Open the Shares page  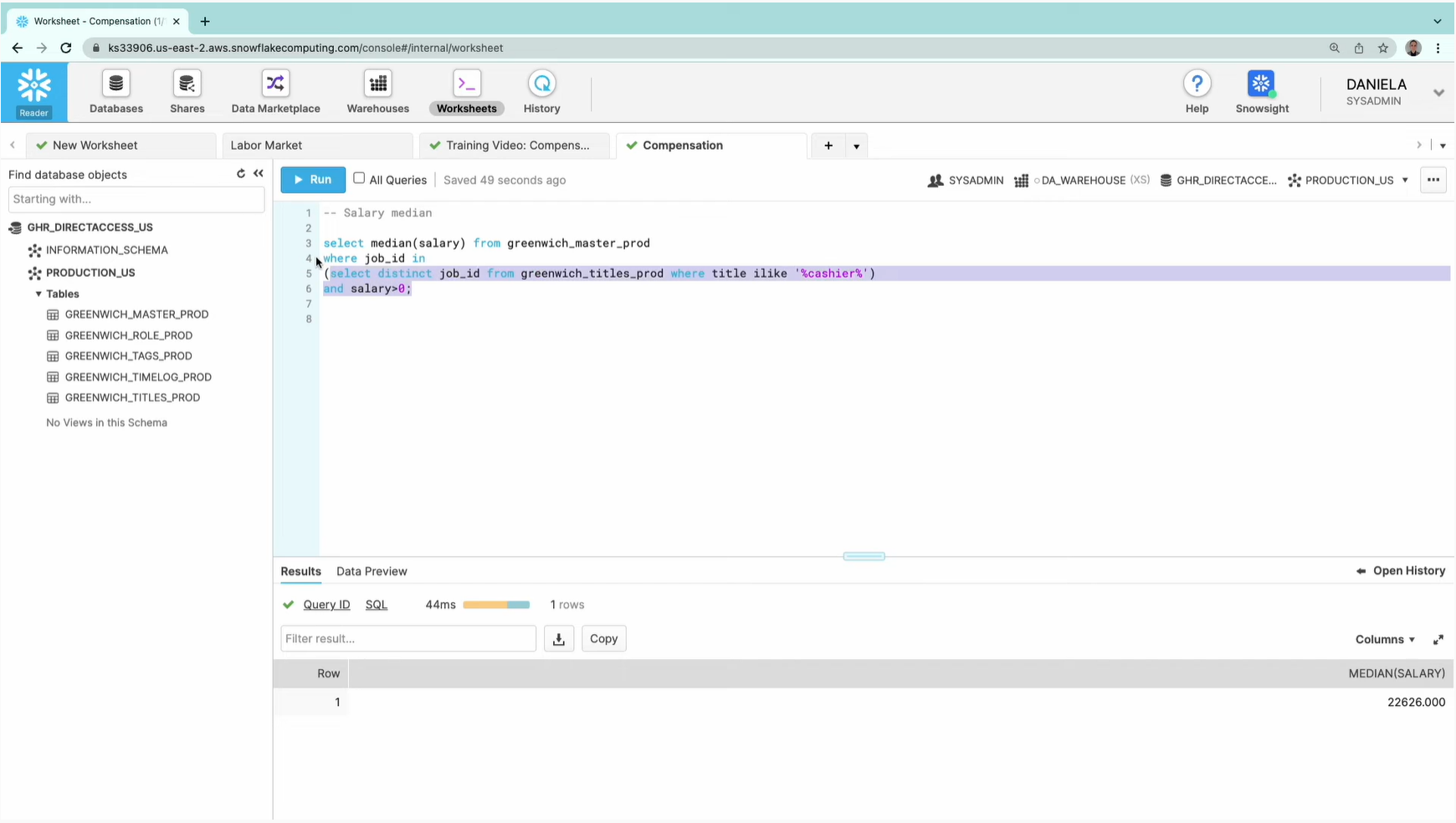click(x=187, y=93)
